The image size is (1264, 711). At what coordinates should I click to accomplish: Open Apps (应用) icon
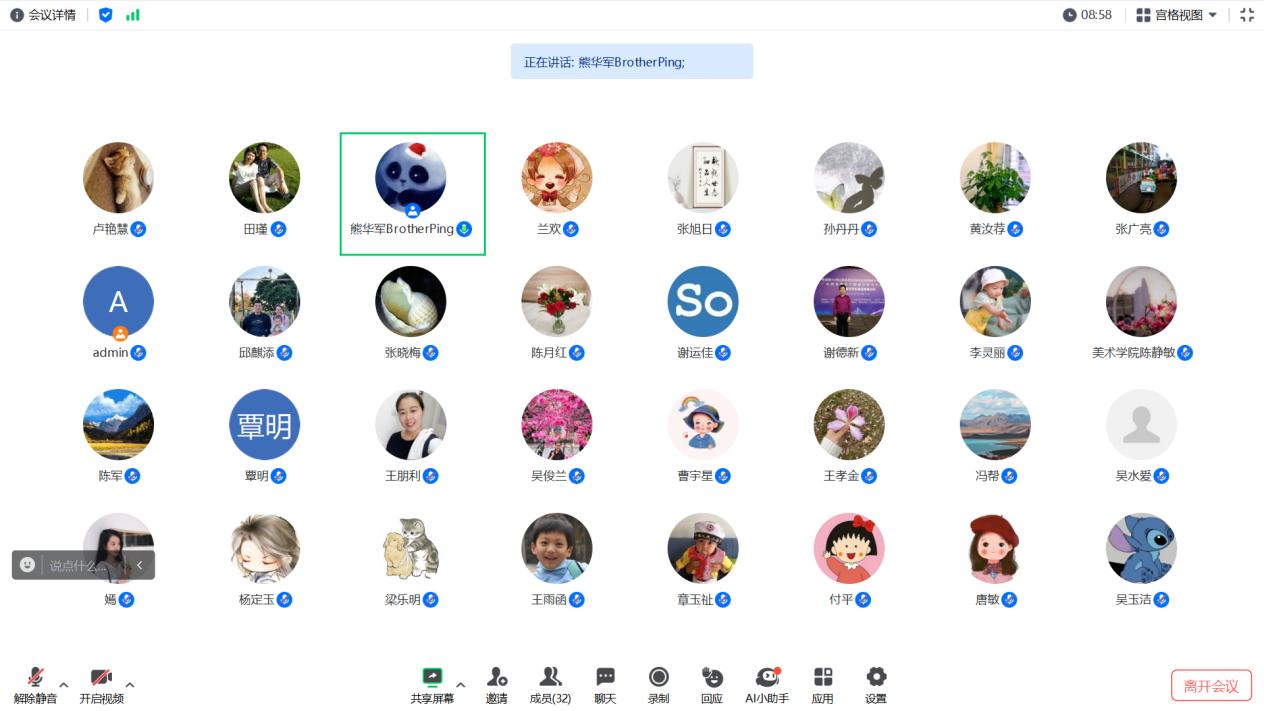tap(822, 678)
